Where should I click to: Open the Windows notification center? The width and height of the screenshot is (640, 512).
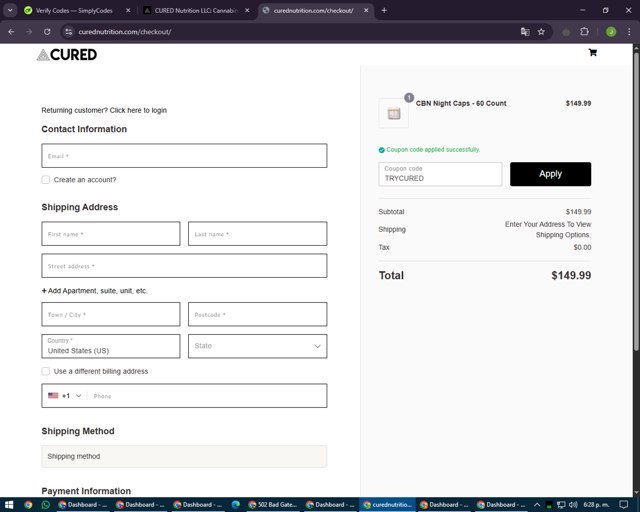point(624,505)
